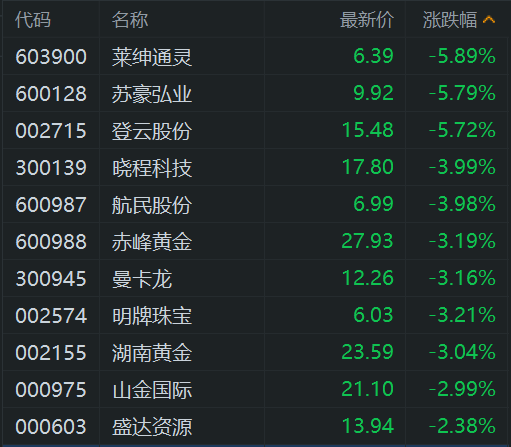This screenshot has height=447, width=511.
Task: Click 晓程科技 price 17.80
Action: point(368,167)
